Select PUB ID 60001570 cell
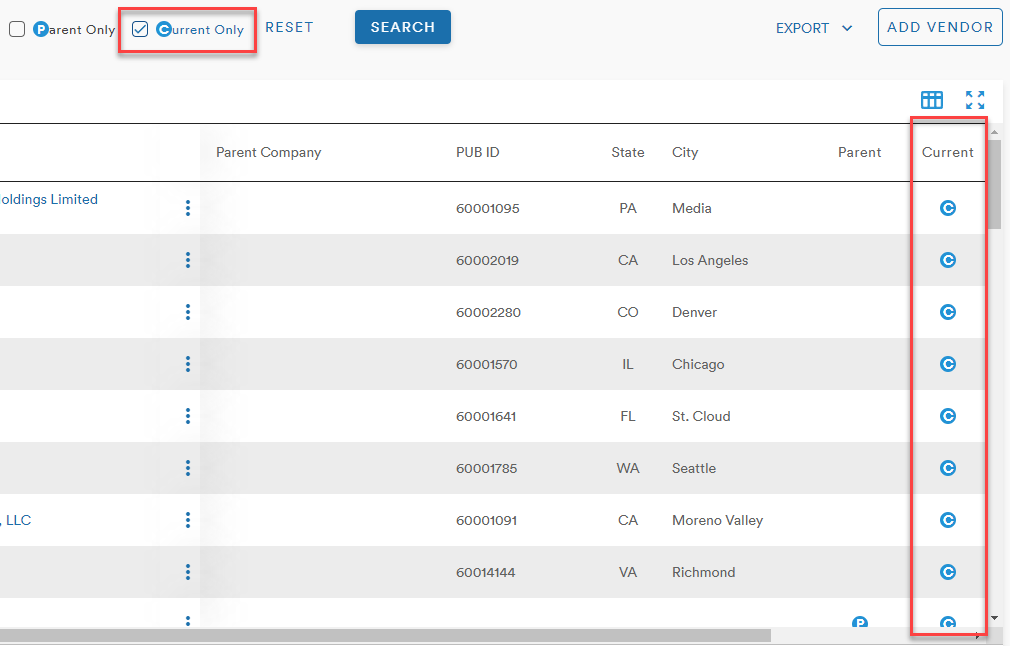 coord(486,365)
